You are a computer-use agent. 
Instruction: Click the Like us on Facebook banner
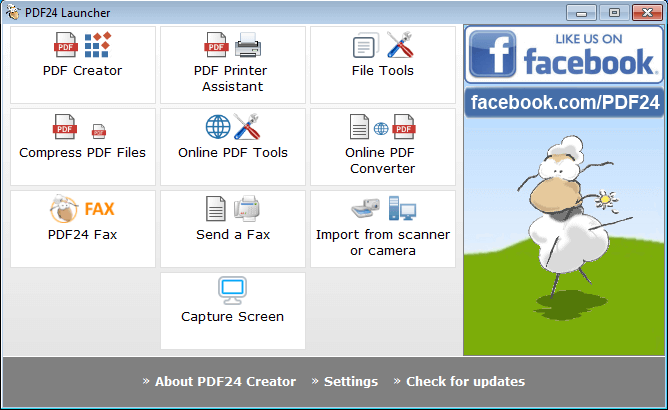[564, 54]
